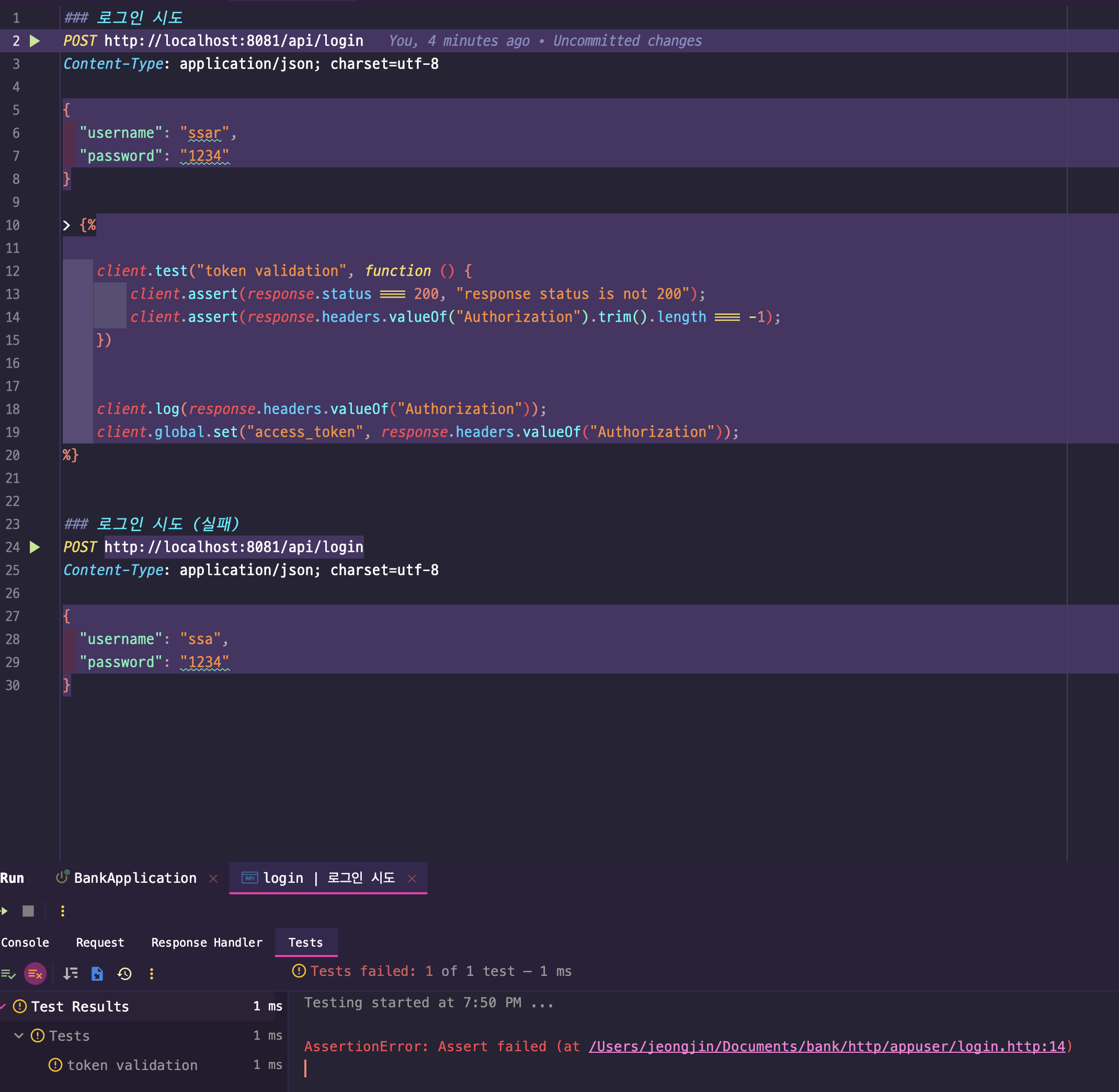This screenshot has height=1092, width=1119.
Task: Click the %} closing tag on line 20
Action: pos(71,455)
